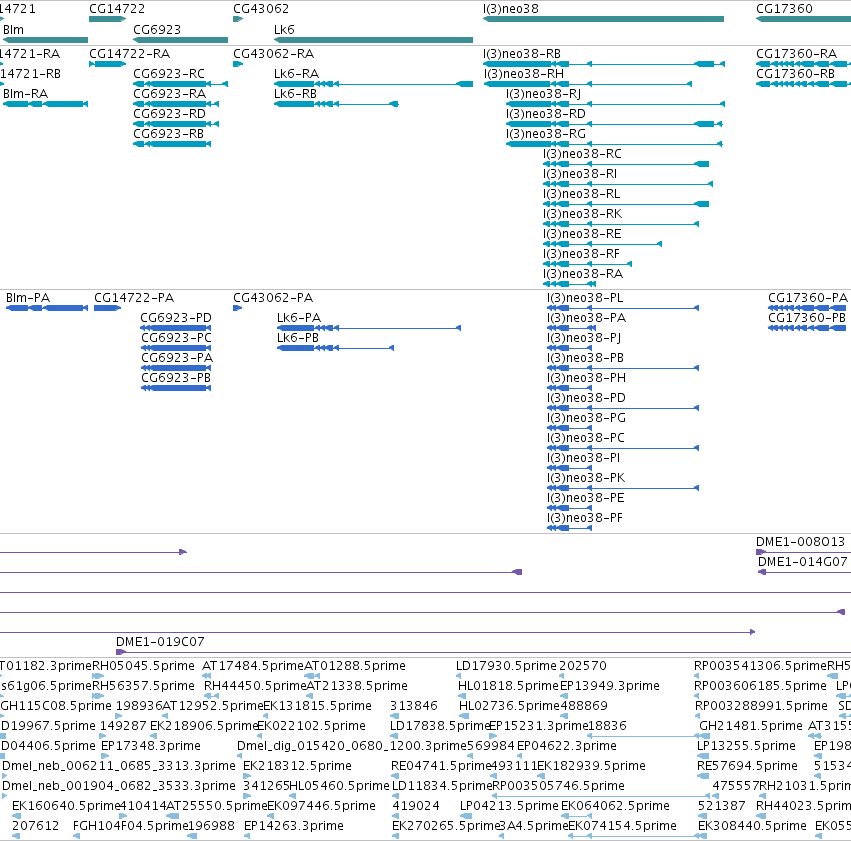851x841 pixels.
Task: Click transcript label l(3)neo38-RI
Action: [x=580, y=174]
